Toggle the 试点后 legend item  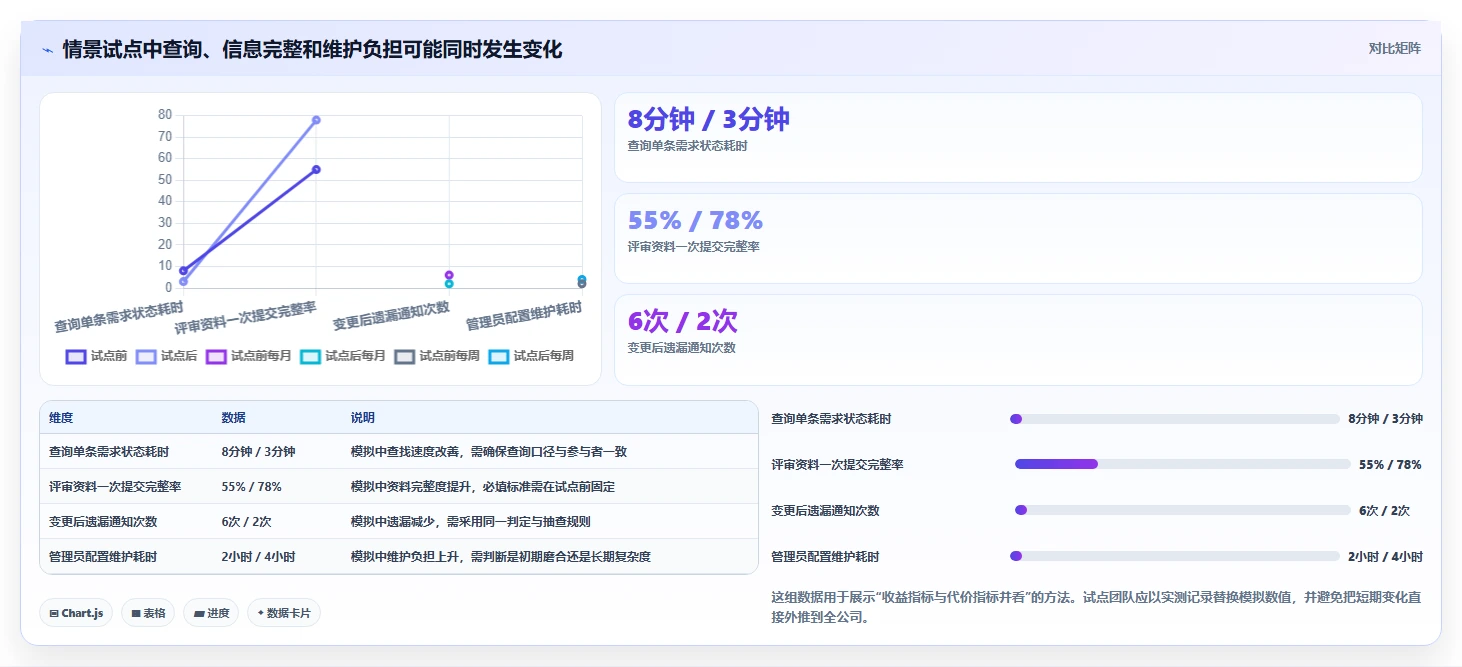pos(167,356)
